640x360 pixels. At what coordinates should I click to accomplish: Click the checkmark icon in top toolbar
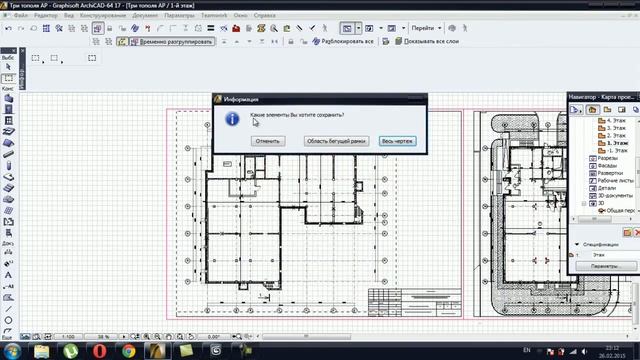[312, 29]
